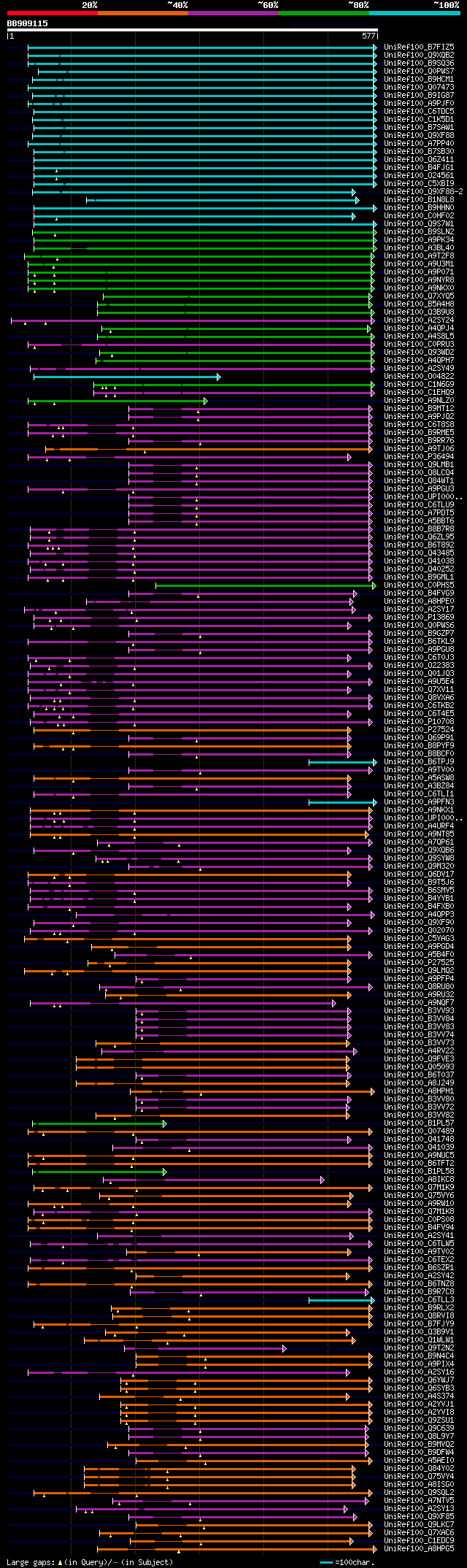Click the Large gaps legend text
Viewport: 467px width, 1568px height.
[x=90, y=1561]
